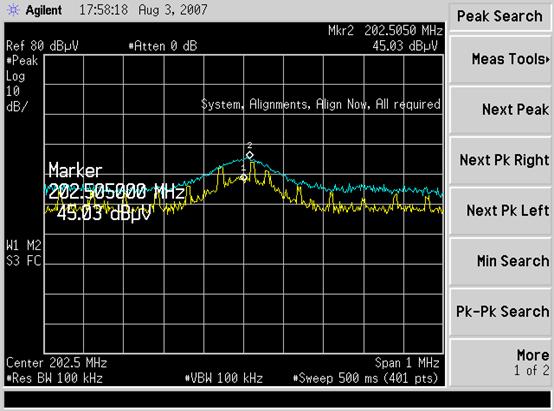Viewport: 554px width, 411px height.
Task: Jump to Next Peak
Action: tap(501, 110)
